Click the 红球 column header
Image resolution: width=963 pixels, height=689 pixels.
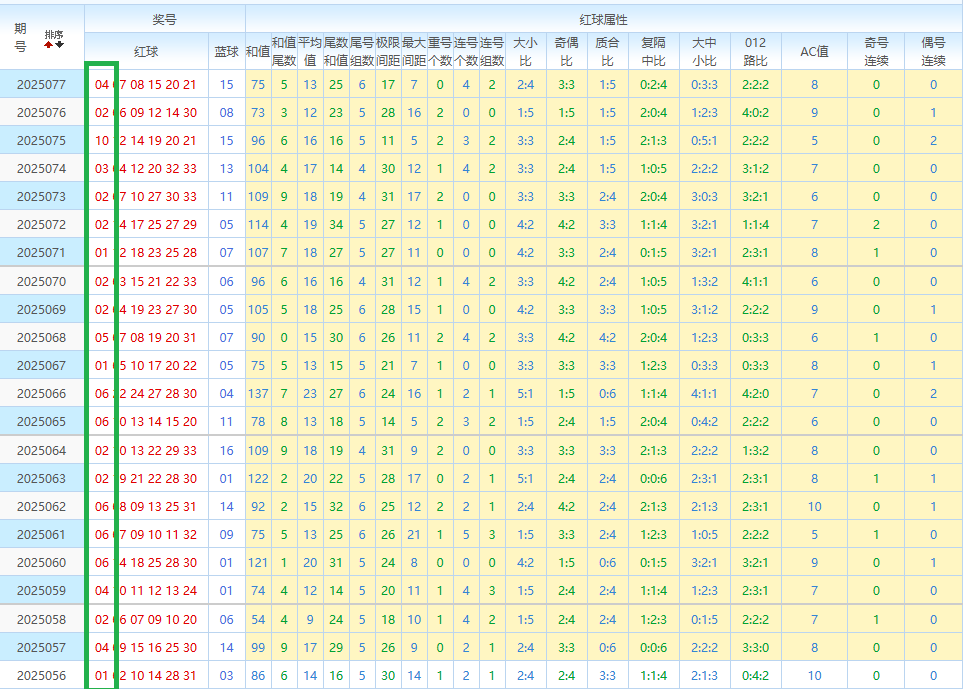(146, 52)
